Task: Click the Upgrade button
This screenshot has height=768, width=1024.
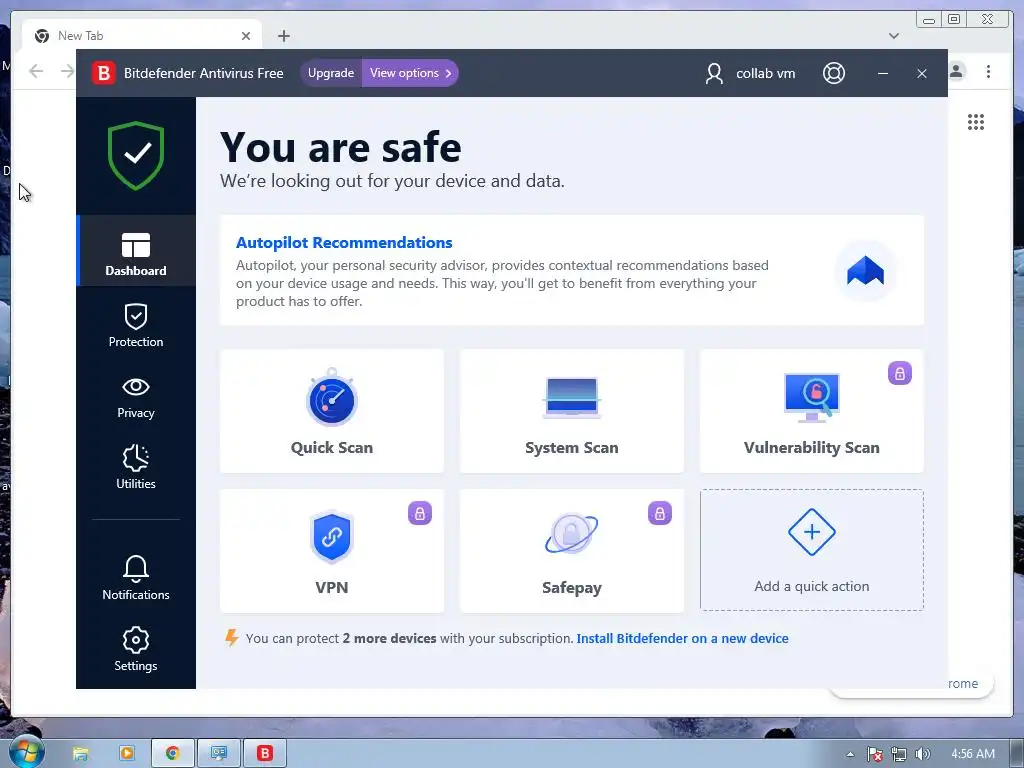Action: [x=331, y=73]
